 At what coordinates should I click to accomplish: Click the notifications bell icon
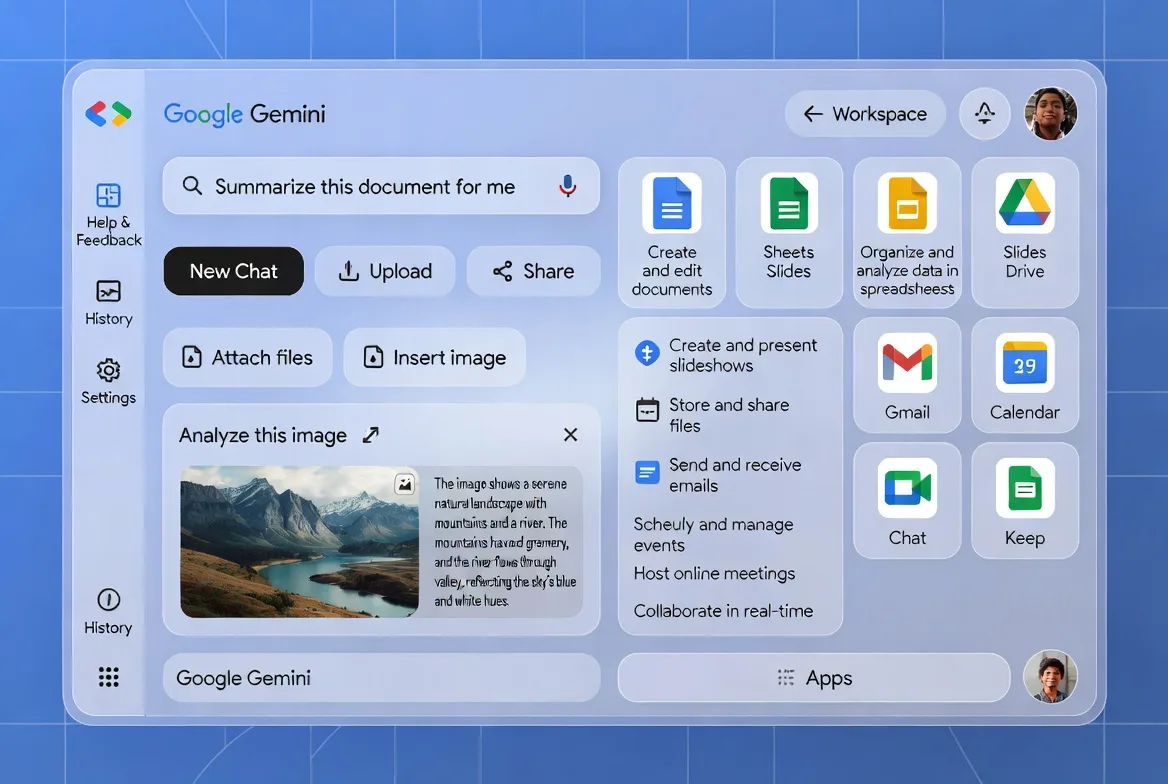click(985, 113)
